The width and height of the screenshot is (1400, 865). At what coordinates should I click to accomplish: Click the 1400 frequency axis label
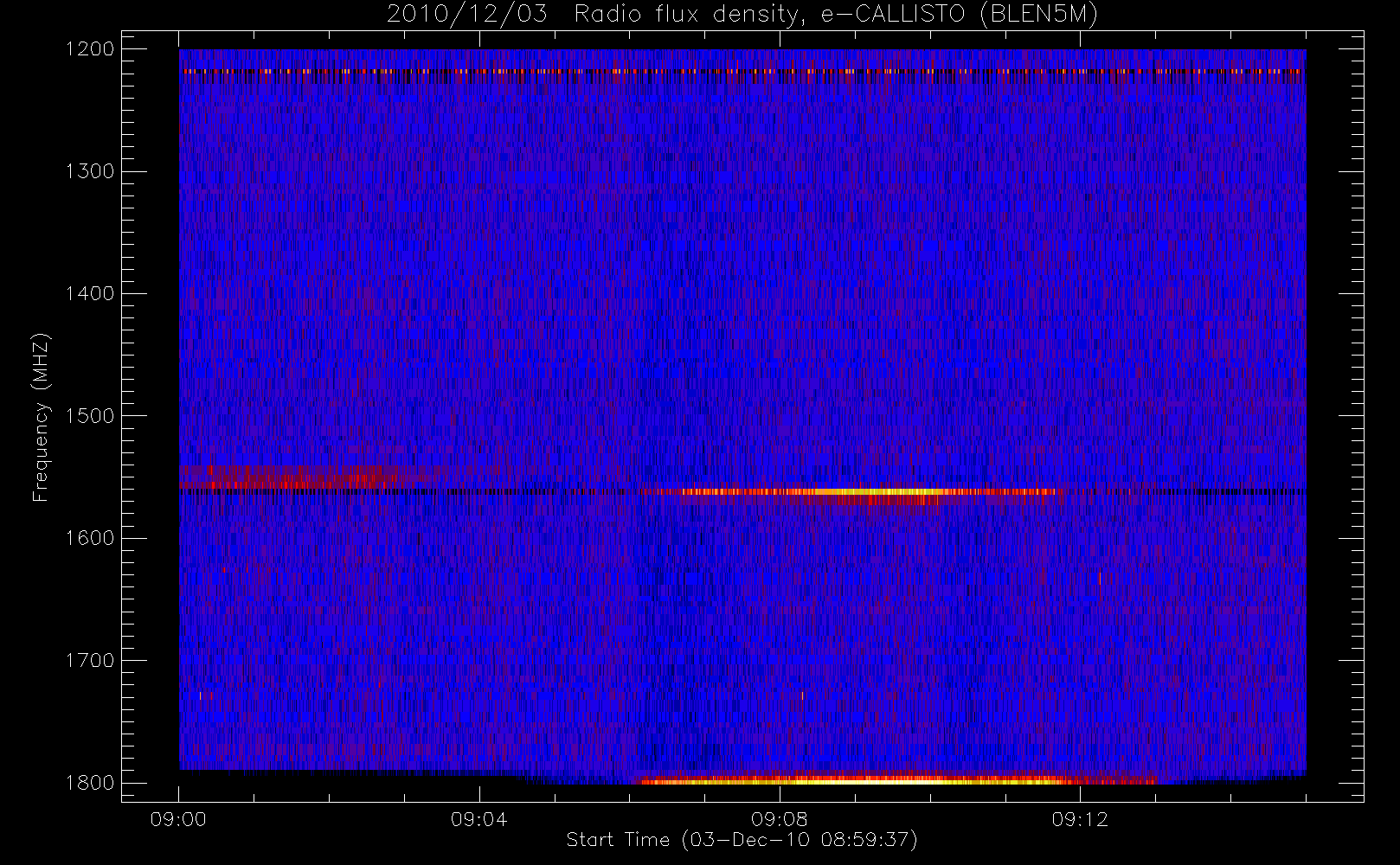[90, 293]
